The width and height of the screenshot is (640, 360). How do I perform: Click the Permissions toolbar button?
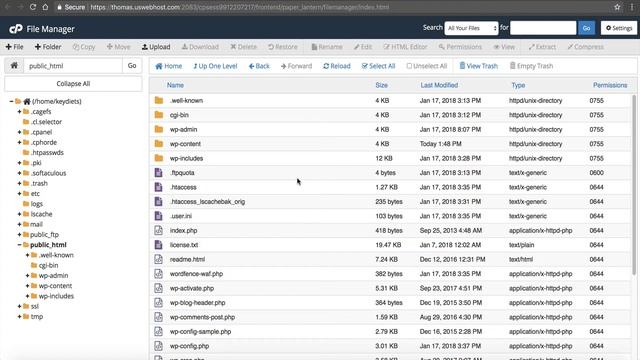[460, 47]
